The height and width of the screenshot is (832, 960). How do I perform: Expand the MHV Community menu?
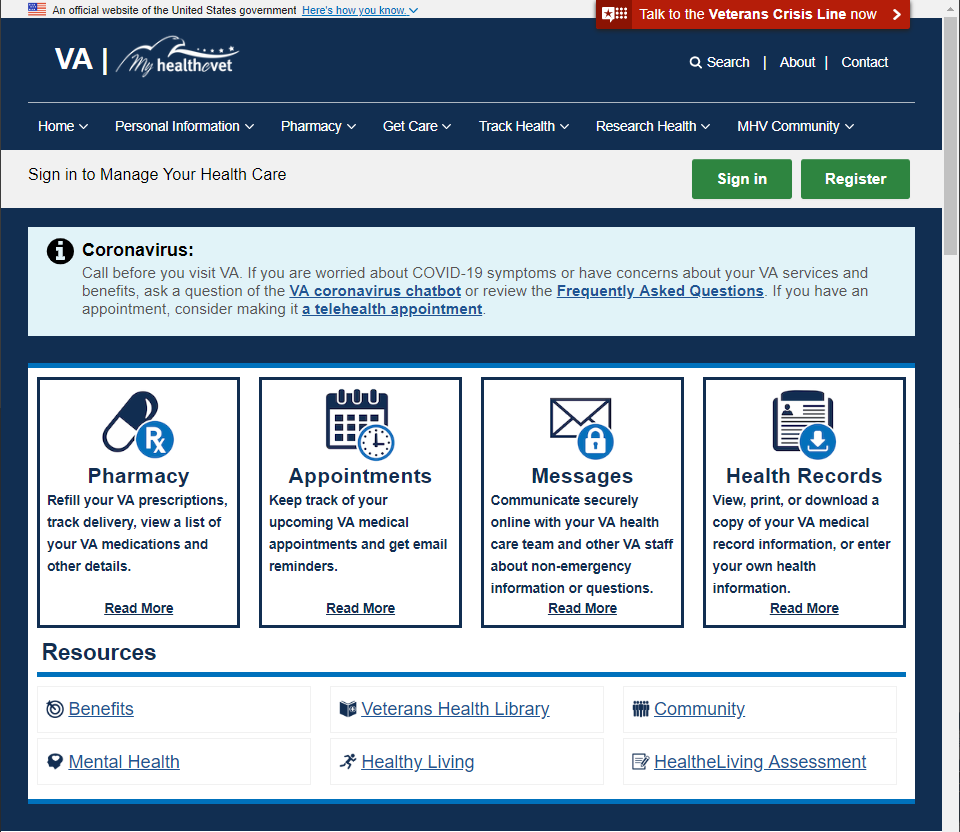(795, 126)
